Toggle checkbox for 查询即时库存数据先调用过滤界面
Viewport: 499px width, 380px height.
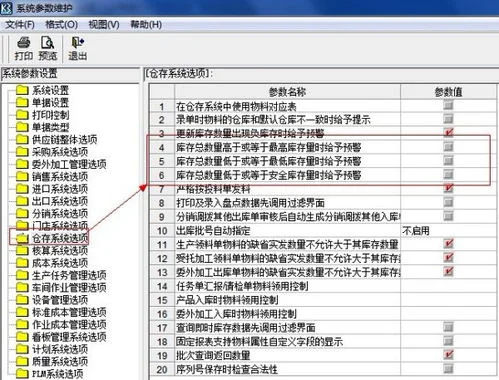tap(448, 327)
